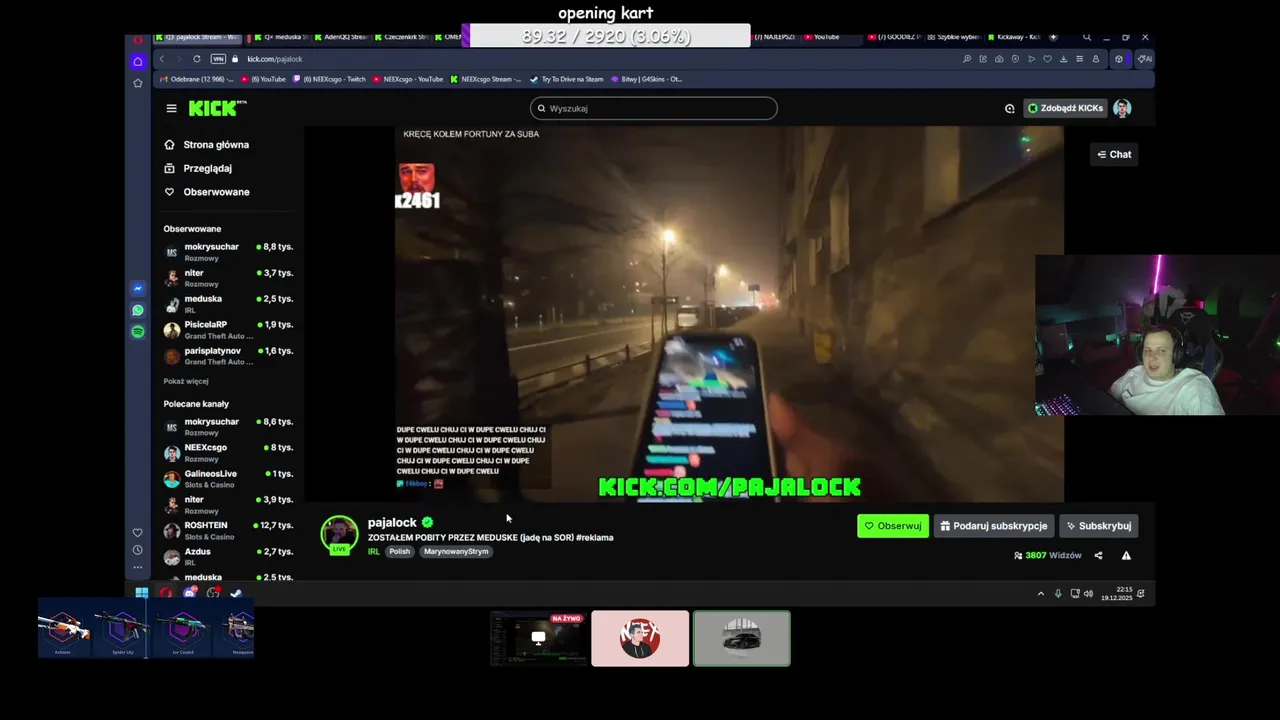The width and height of the screenshot is (1280, 720).
Task: Open Obserwowane in the sidebar
Action: coord(207,192)
